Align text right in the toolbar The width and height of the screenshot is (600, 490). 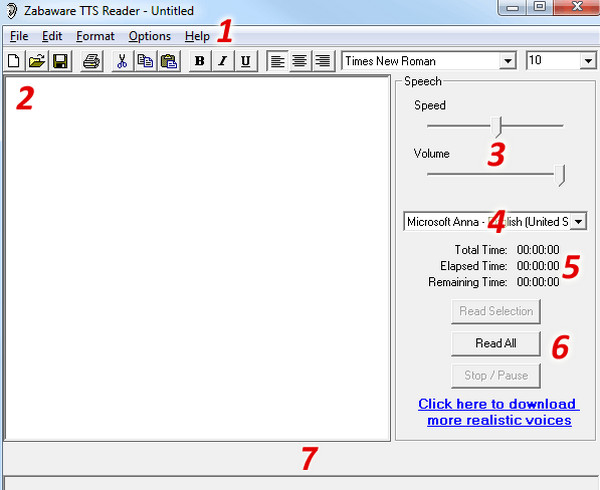(323, 61)
